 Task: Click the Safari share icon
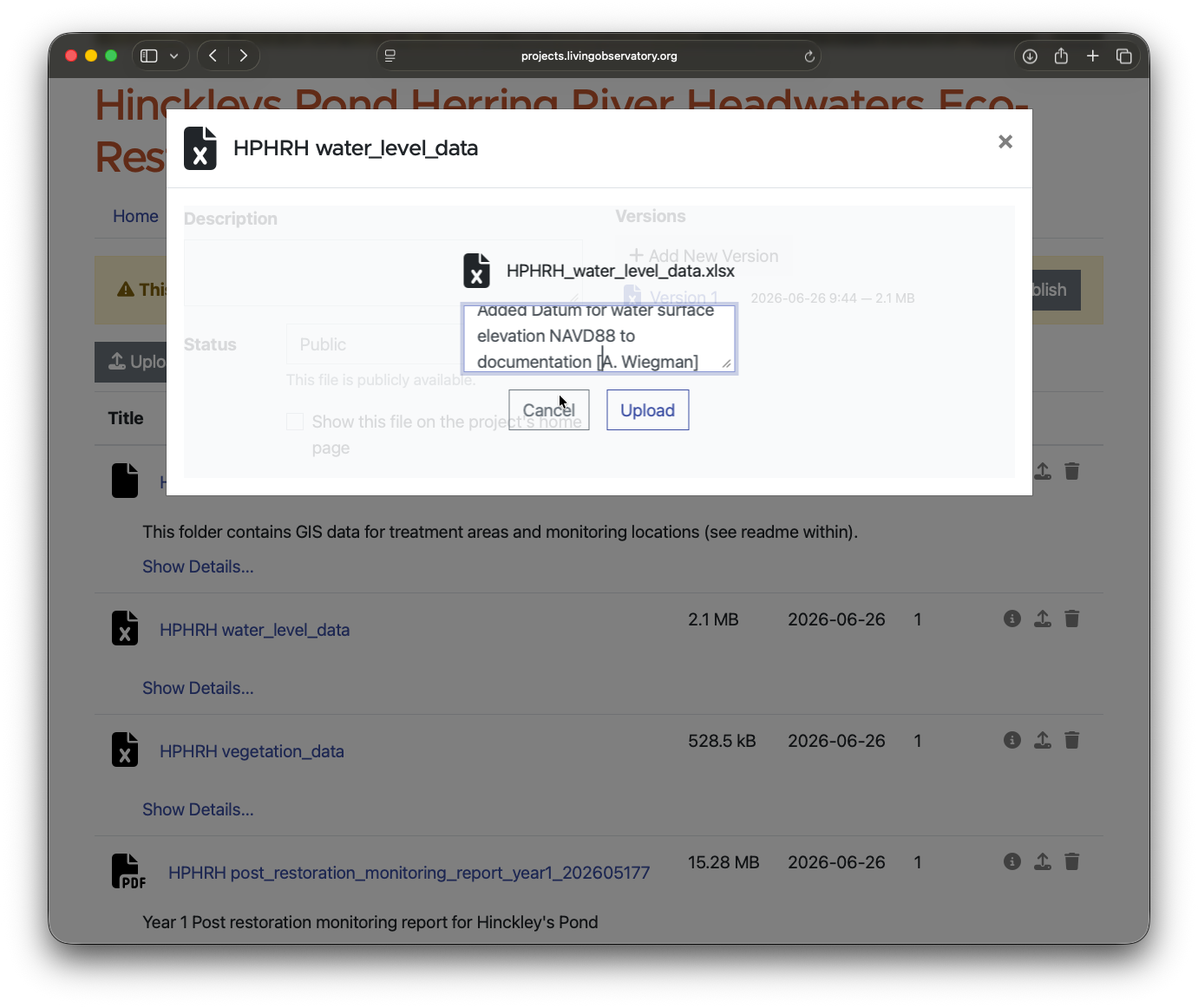coord(1061,56)
